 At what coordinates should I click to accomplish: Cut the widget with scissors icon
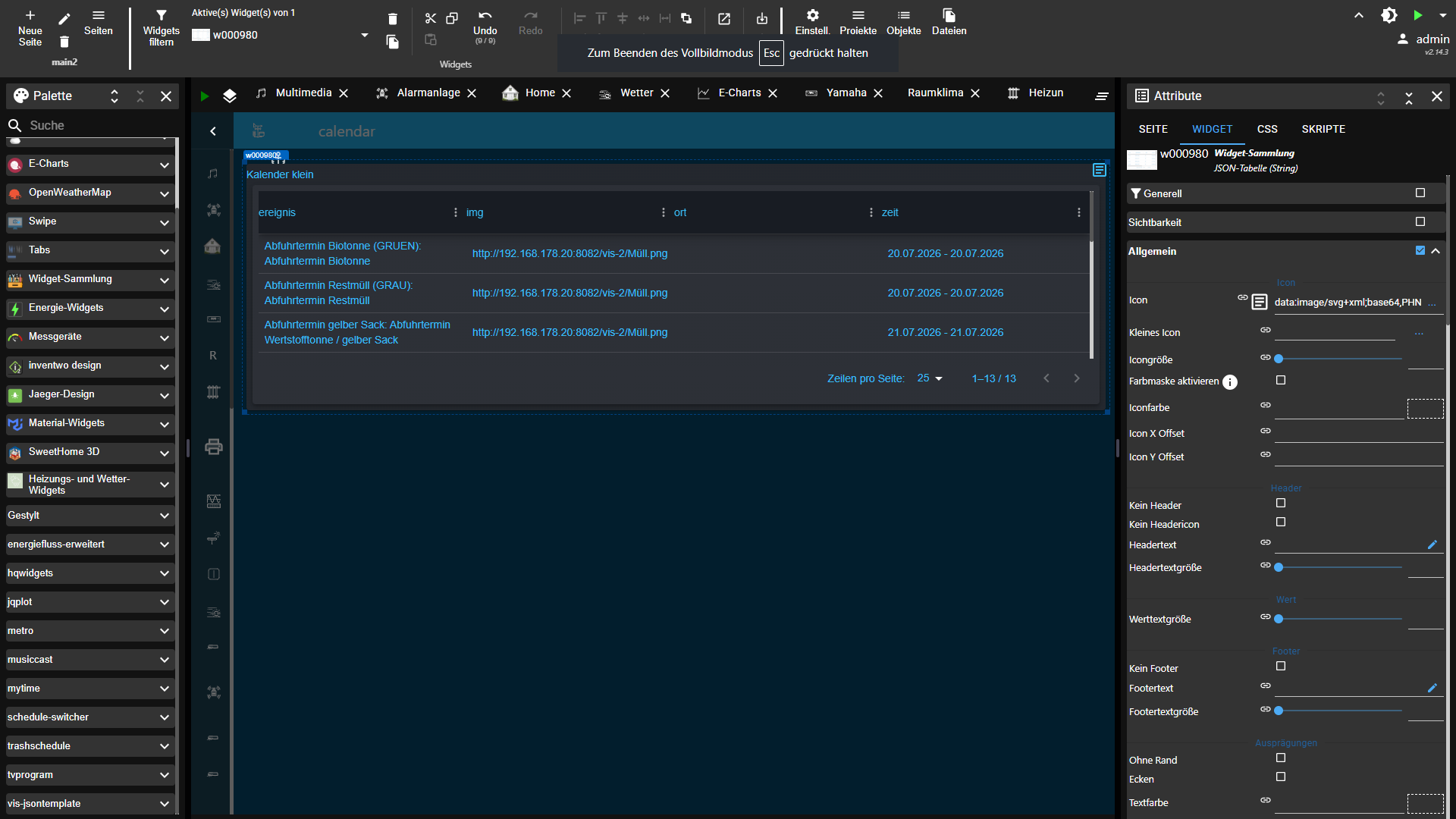point(431,18)
